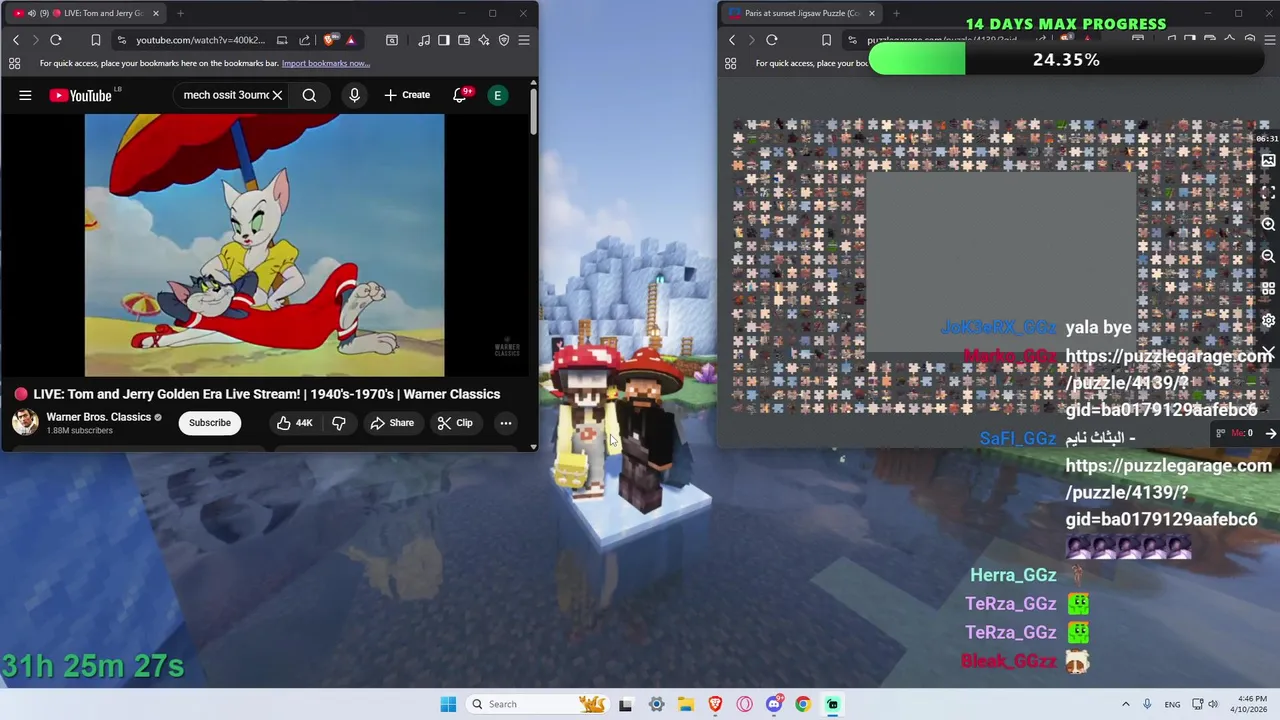Open YouTube notifications bell
Image resolution: width=1280 pixels, height=720 pixels.
coord(460,95)
